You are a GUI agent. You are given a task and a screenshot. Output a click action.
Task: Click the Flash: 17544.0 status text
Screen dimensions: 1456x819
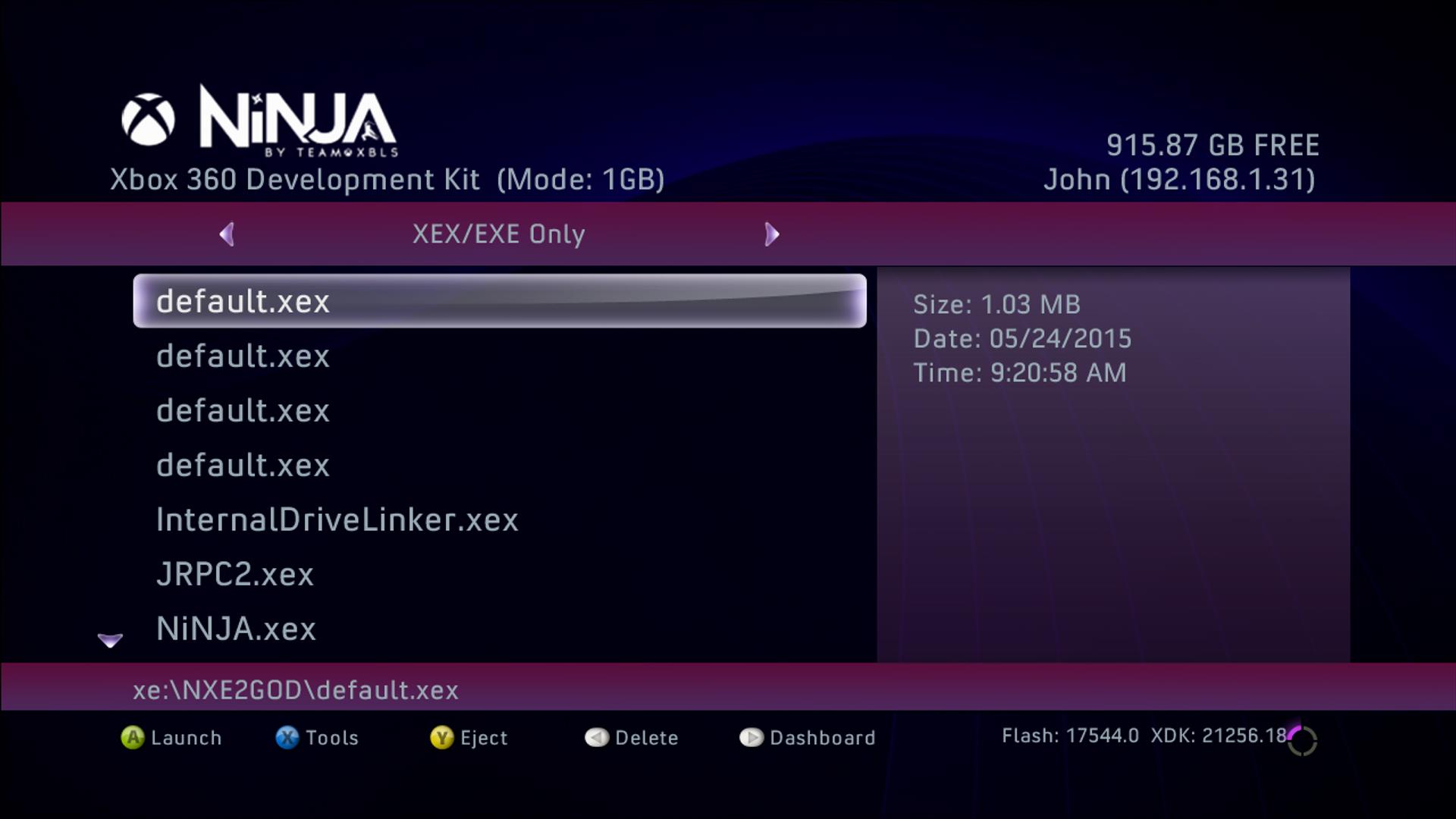1070,736
